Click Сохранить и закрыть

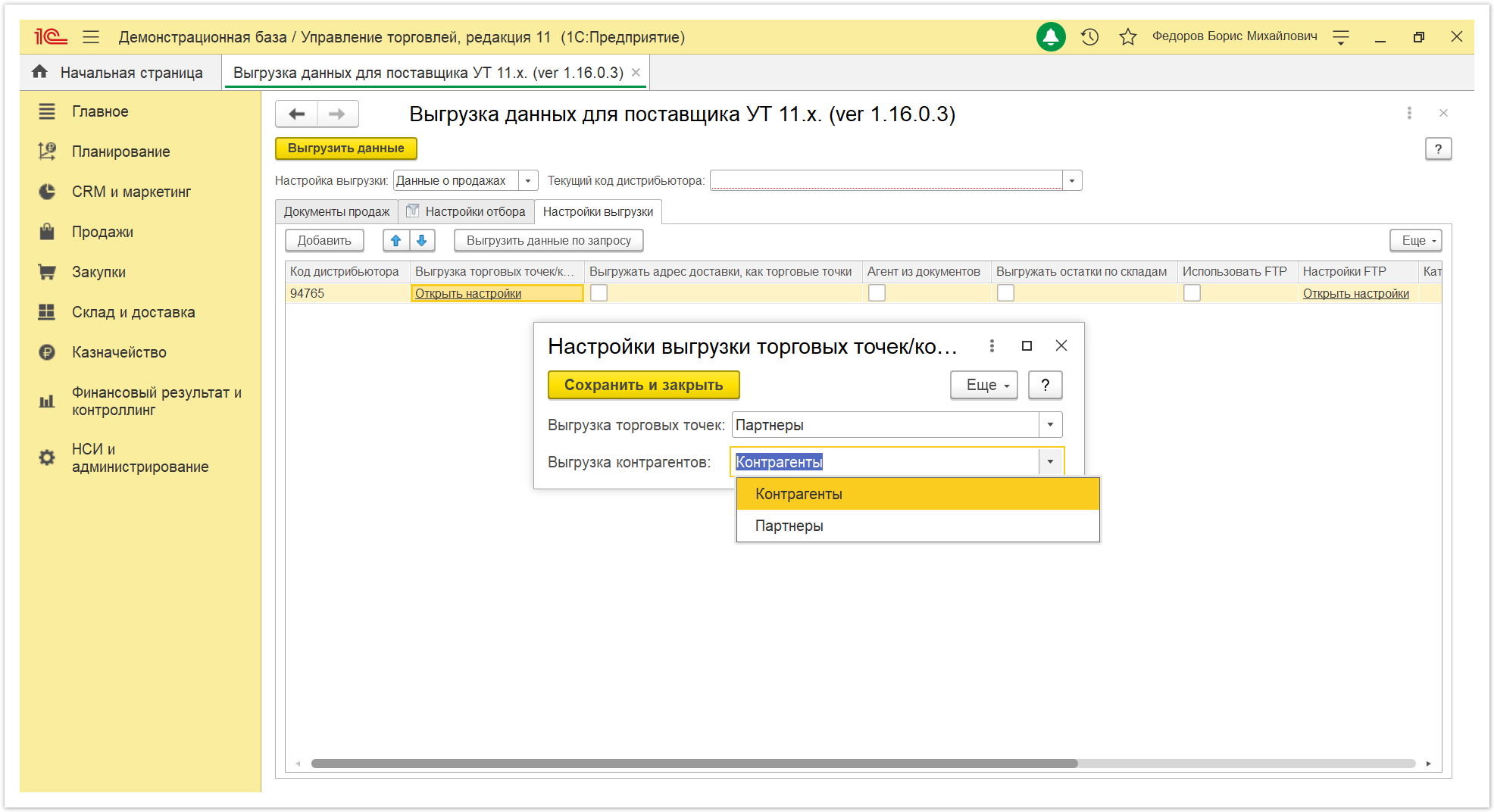(x=643, y=385)
